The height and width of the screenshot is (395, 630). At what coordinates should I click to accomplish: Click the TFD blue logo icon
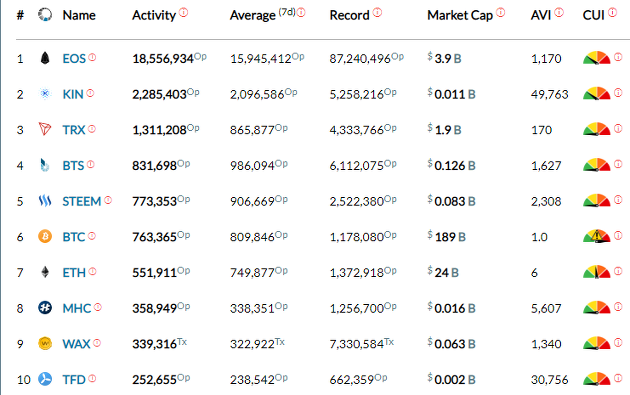(45, 379)
